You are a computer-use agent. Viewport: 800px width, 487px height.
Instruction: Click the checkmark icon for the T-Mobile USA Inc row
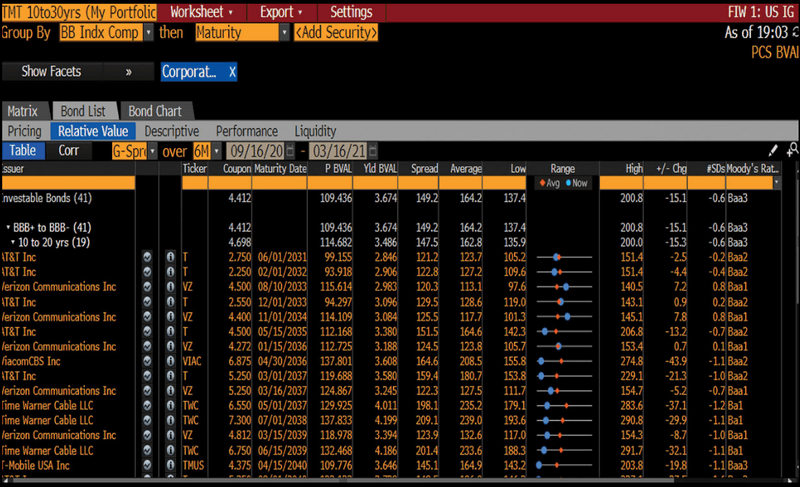coord(147,465)
